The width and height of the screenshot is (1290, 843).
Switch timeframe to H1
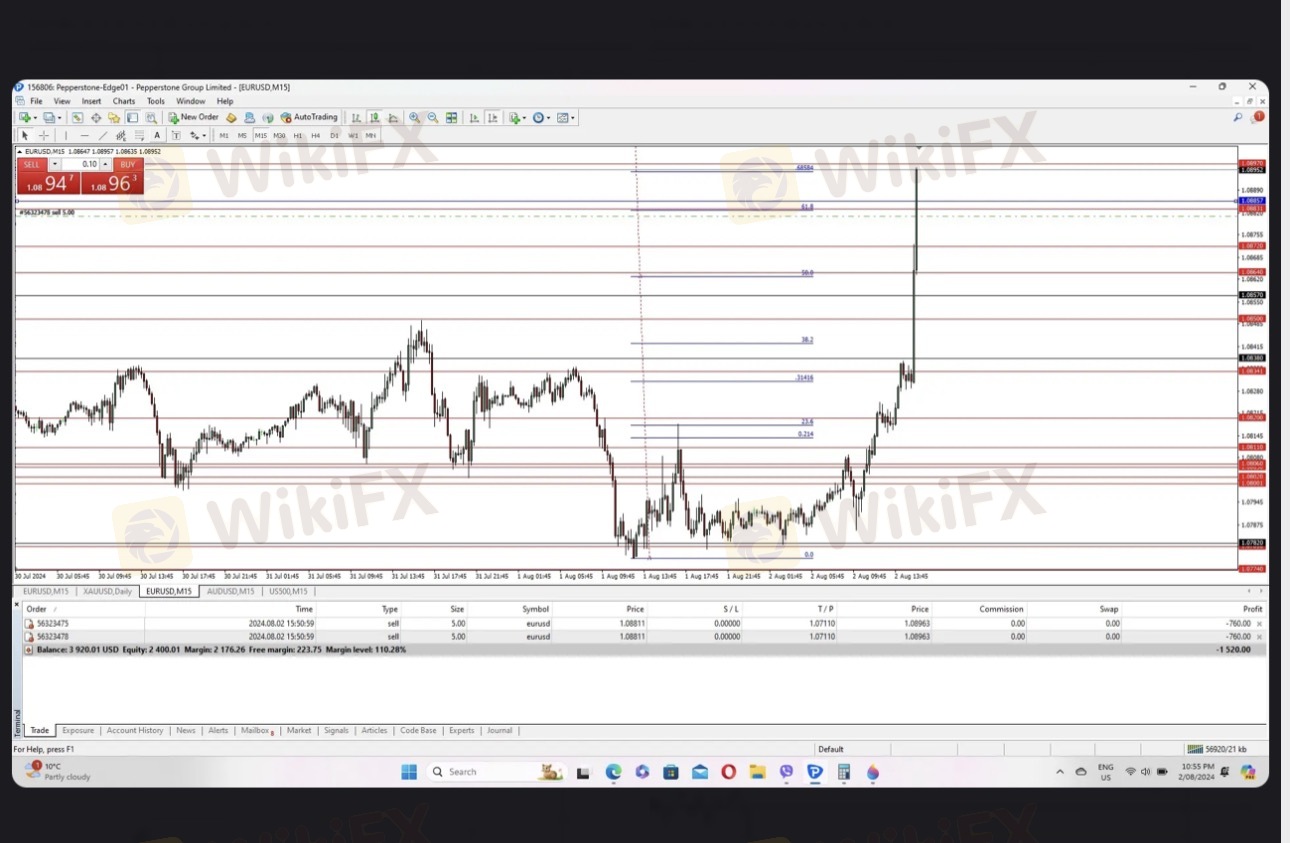click(297, 135)
